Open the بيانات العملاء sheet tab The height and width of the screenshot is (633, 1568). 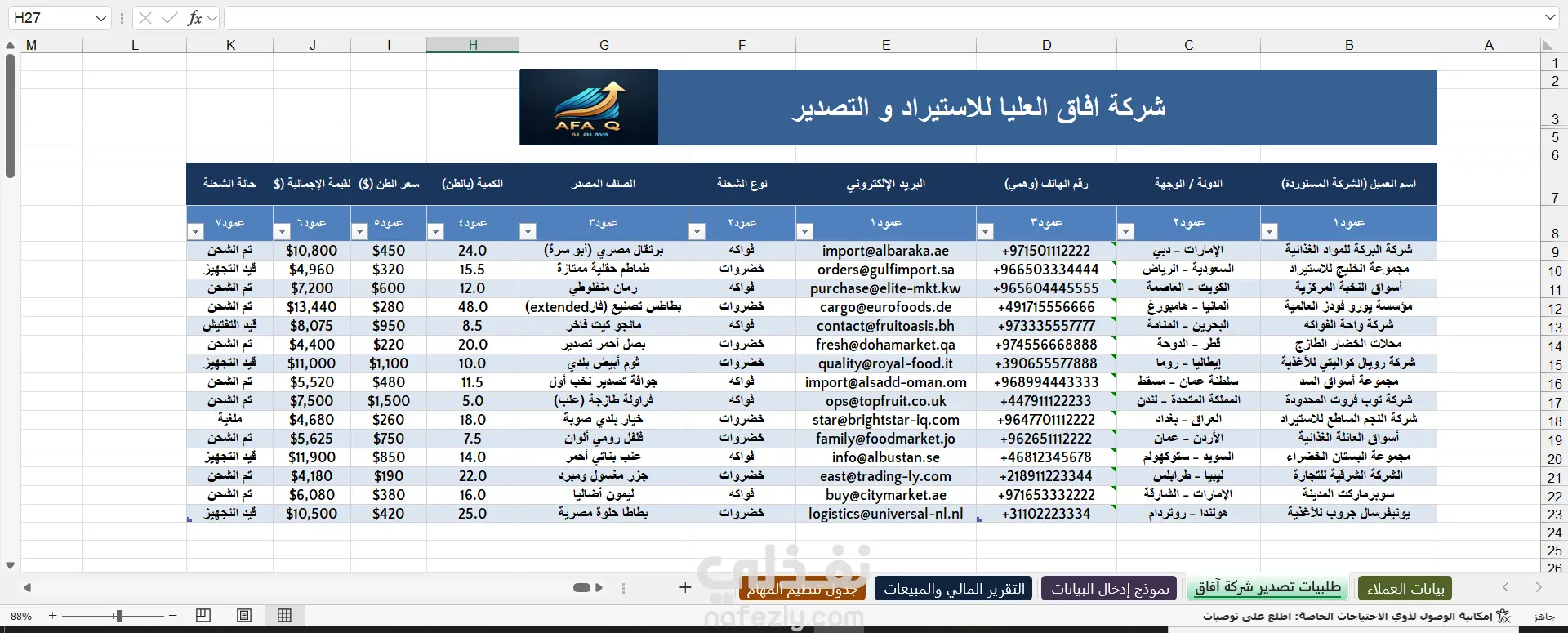click(1405, 588)
